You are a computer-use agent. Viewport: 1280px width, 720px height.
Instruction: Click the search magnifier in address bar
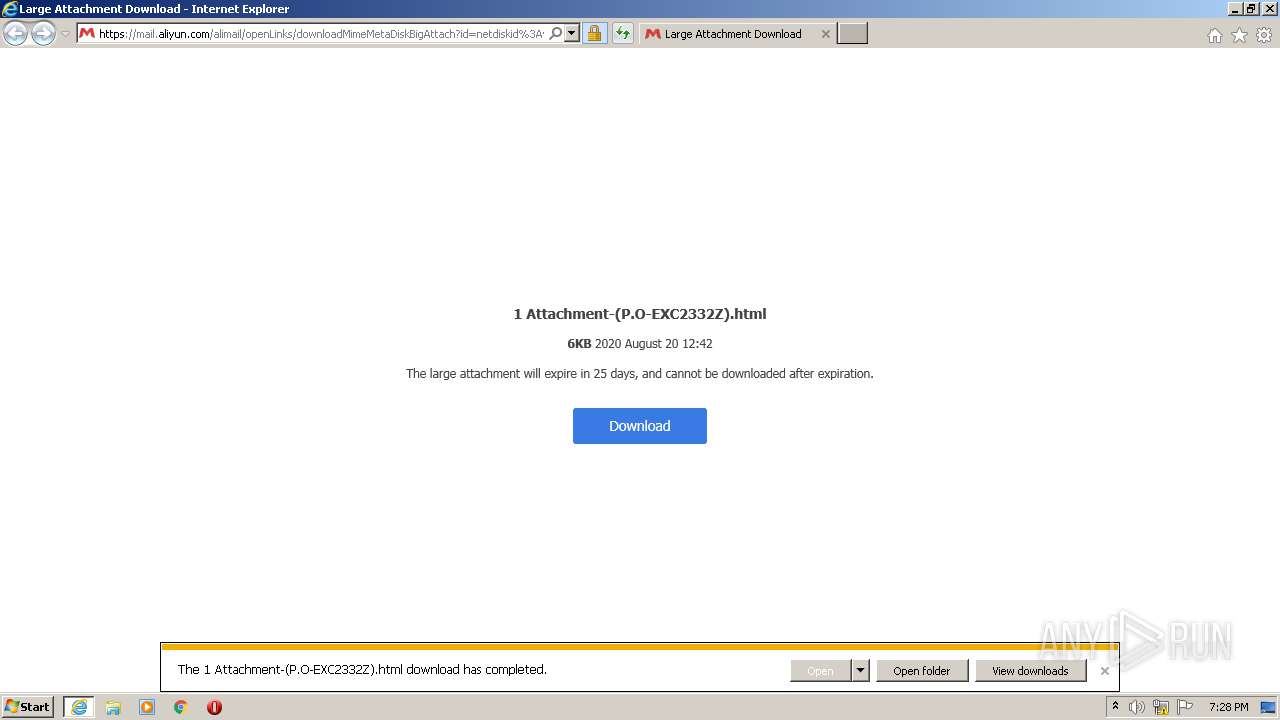[x=556, y=34]
